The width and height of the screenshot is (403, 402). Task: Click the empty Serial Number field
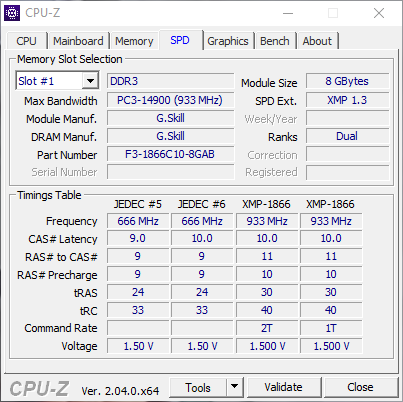[x=170, y=172]
